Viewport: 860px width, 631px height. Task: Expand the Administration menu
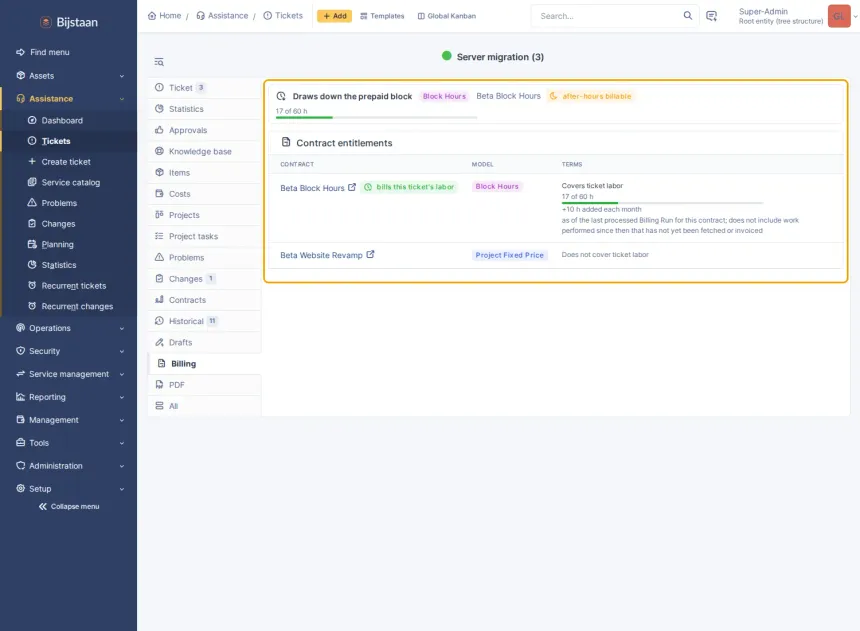click(69, 466)
